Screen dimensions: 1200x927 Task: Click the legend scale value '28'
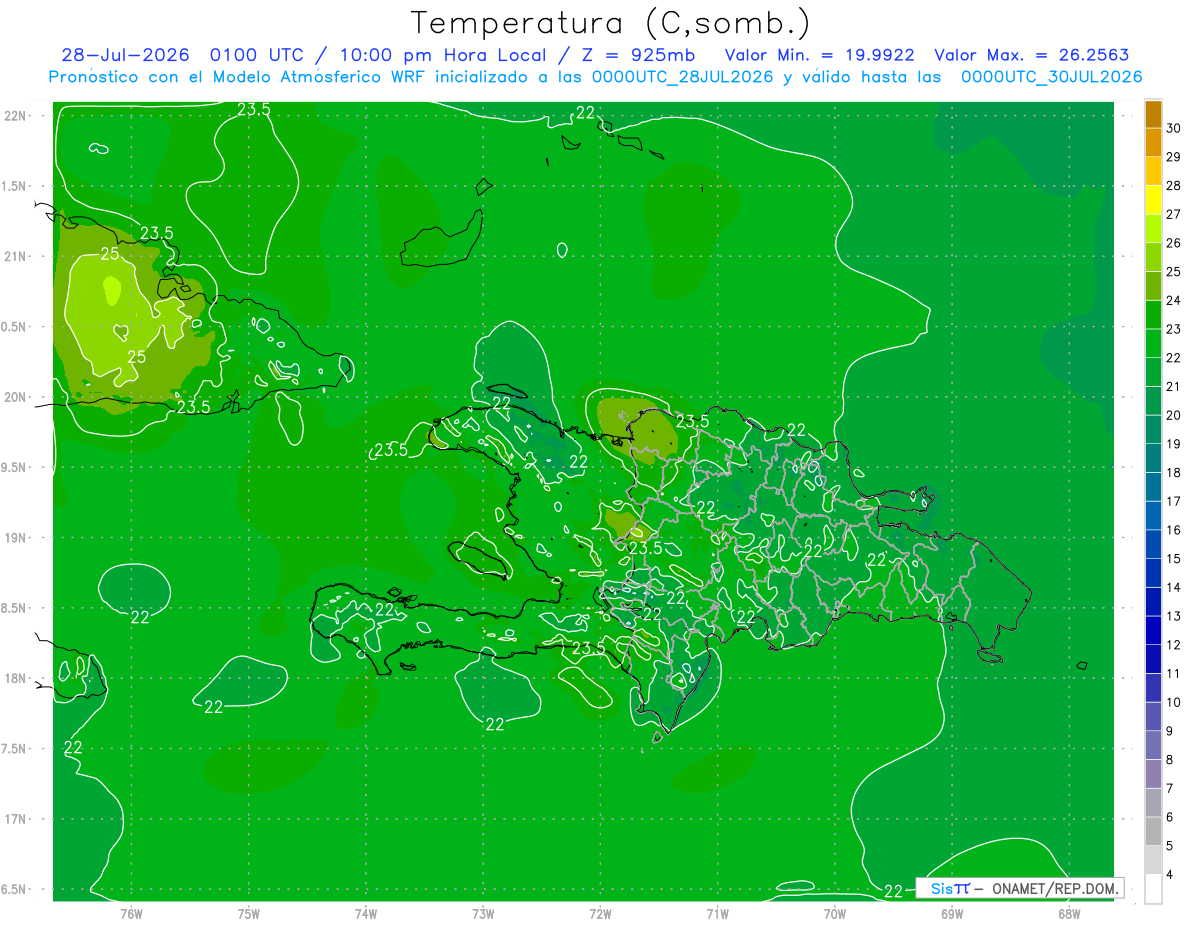[x=1174, y=186]
